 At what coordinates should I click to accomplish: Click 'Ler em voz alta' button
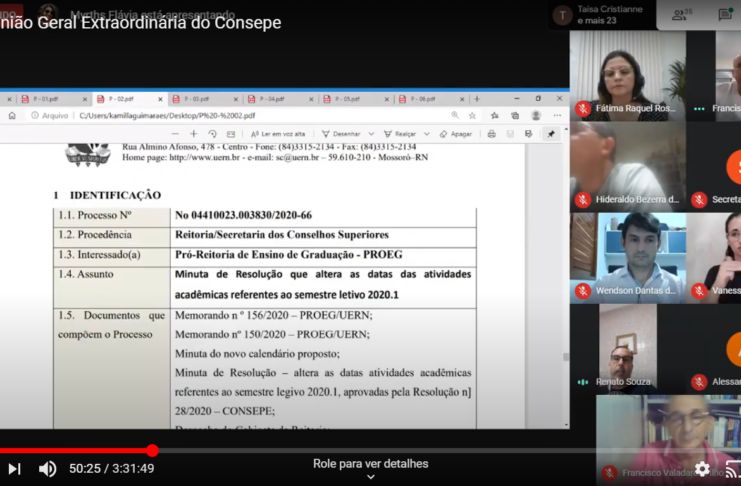pyautogui.click(x=278, y=134)
